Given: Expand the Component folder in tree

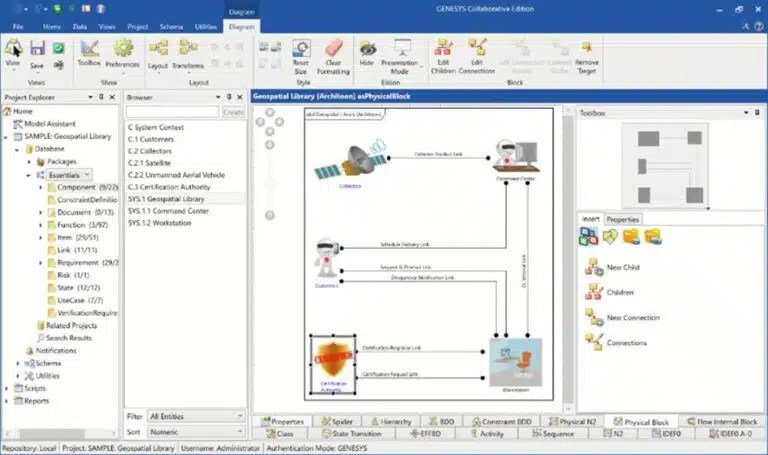Looking at the screenshot, I should tap(41, 187).
